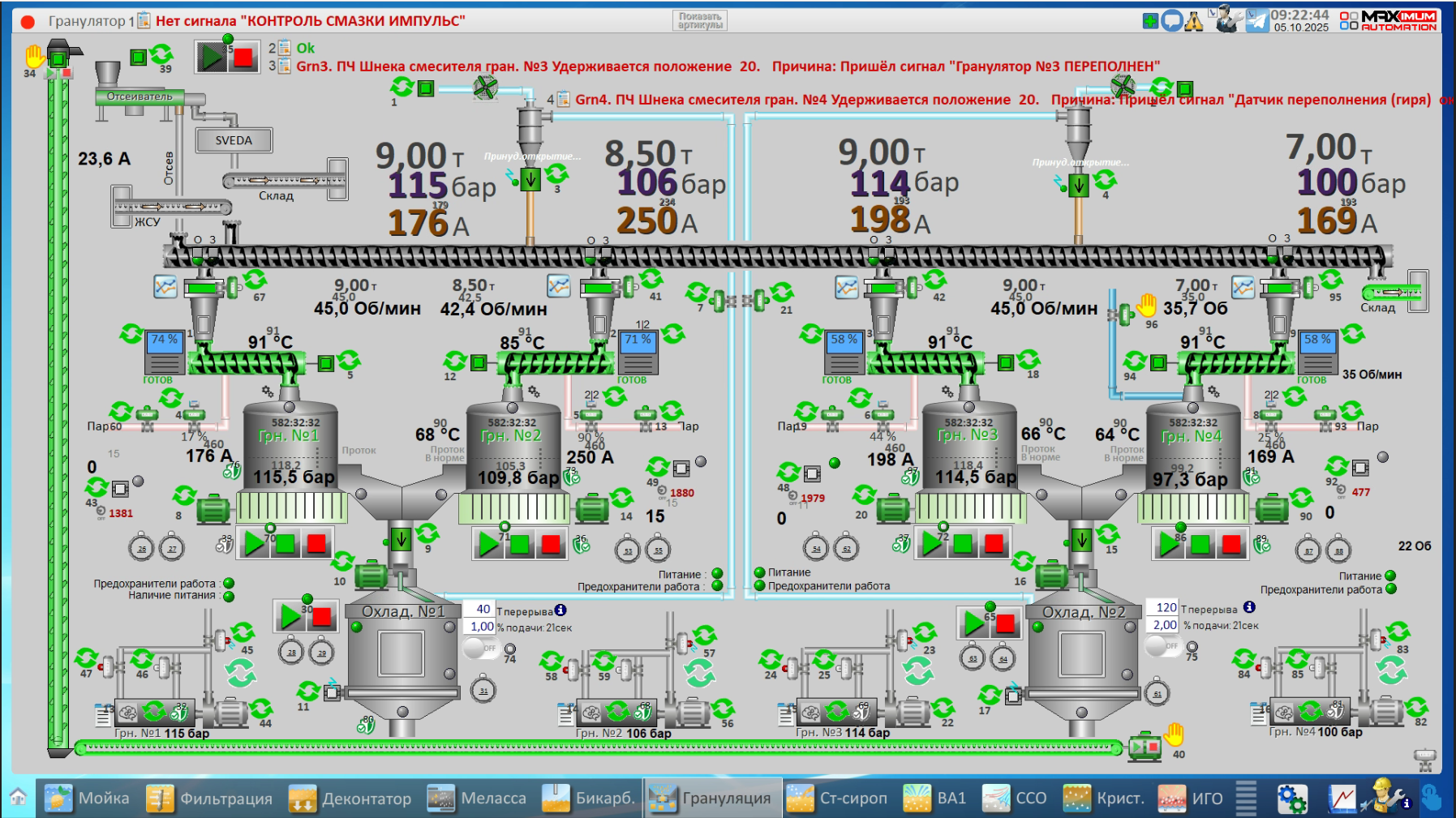Click the gears settings icon in bottom bar
The width and height of the screenshot is (1456, 818).
(x=1291, y=799)
